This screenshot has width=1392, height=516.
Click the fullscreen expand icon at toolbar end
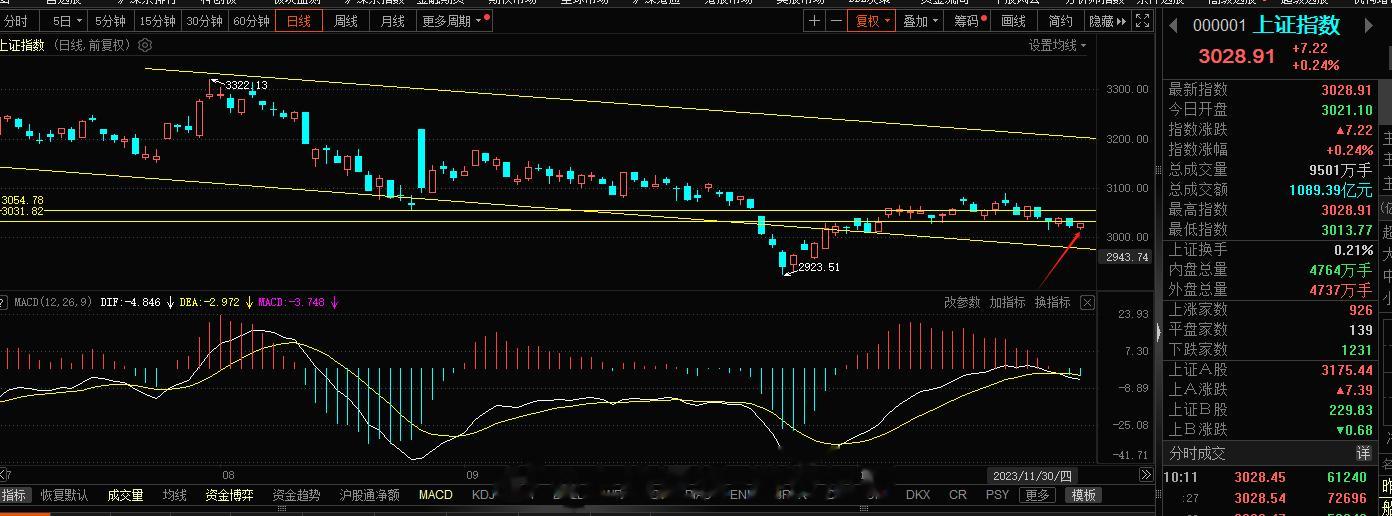(x=1141, y=21)
